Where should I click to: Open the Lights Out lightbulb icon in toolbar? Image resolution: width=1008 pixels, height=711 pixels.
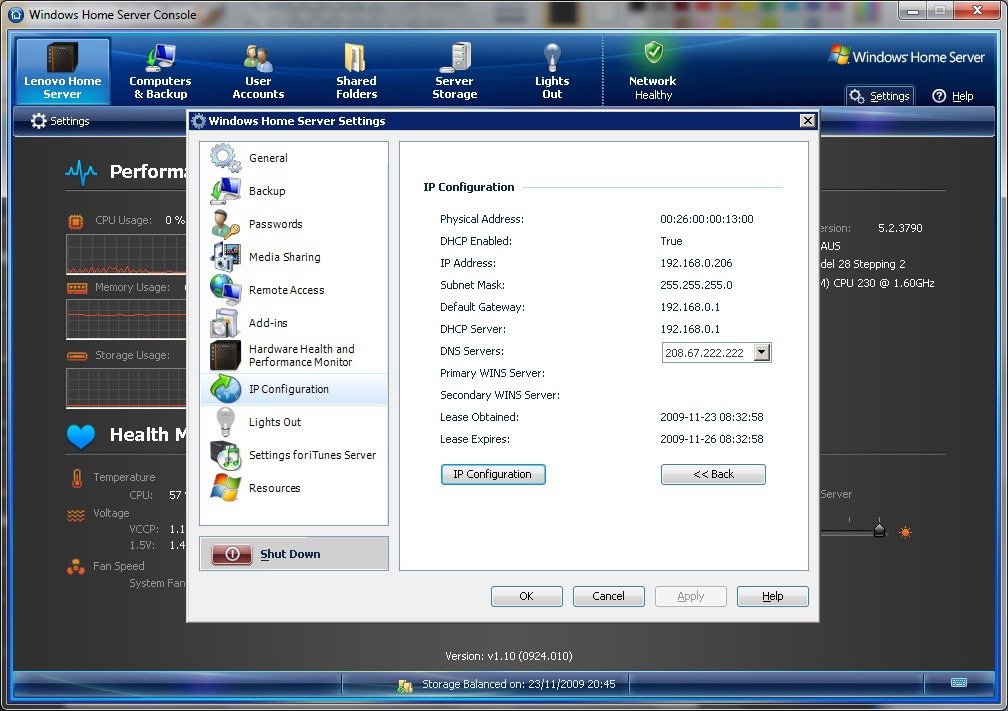point(552,57)
